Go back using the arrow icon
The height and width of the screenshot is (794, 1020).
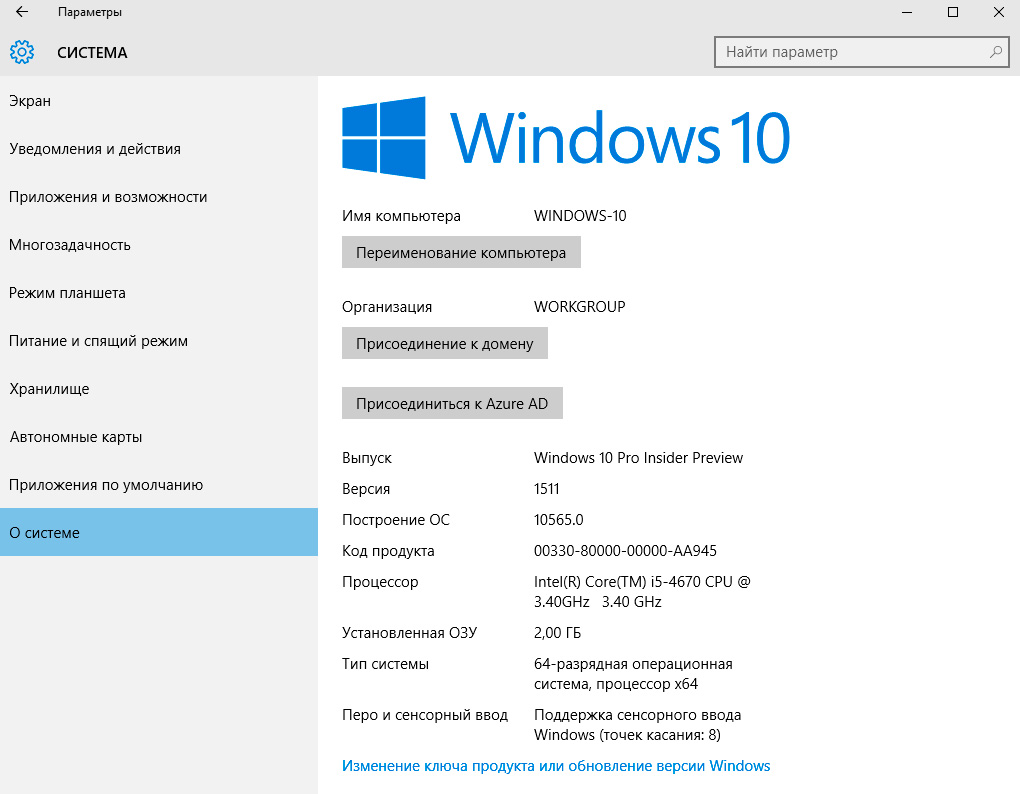coord(22,12)
